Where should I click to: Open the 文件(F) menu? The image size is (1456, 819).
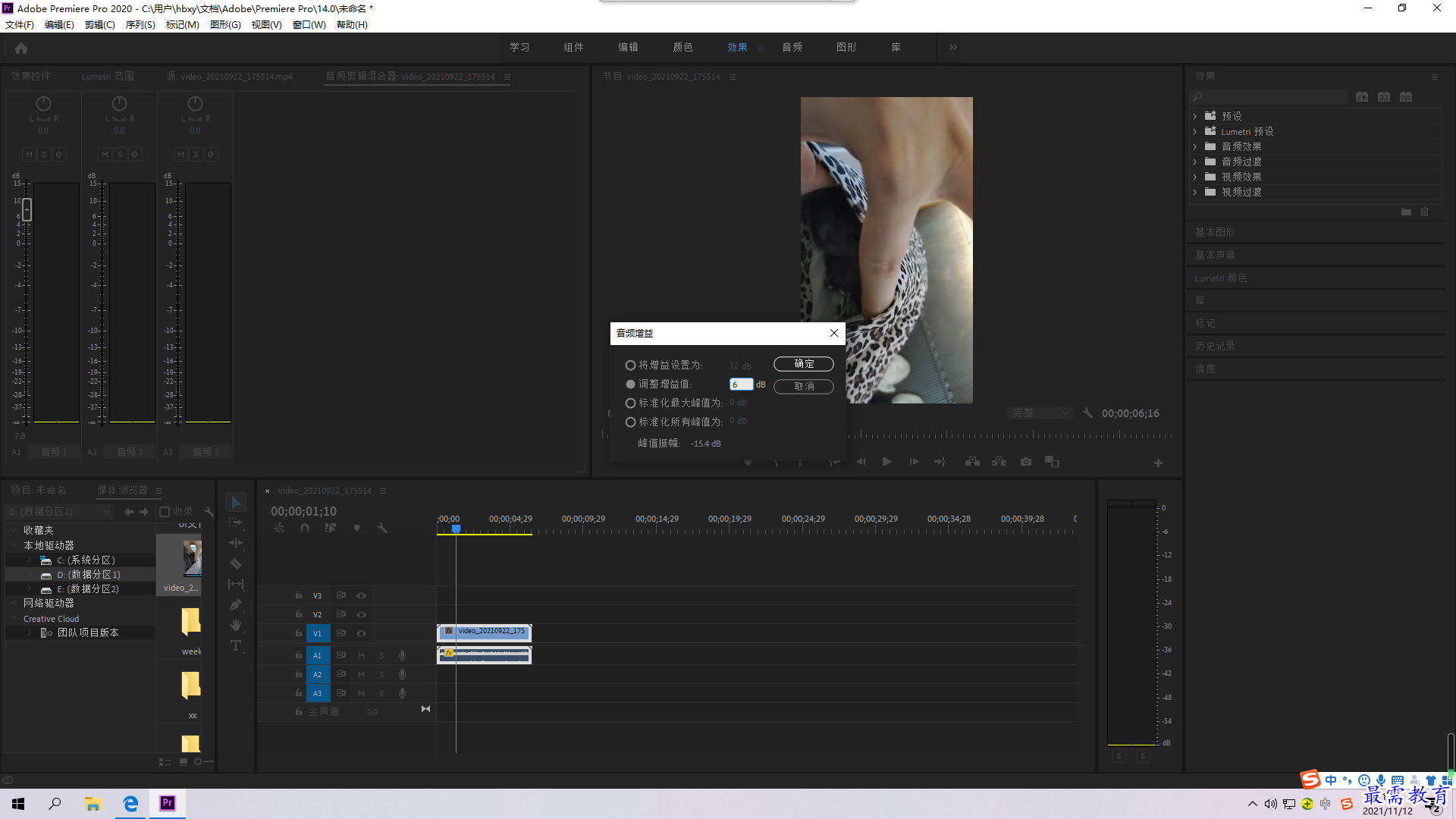(x=20, y=25)
